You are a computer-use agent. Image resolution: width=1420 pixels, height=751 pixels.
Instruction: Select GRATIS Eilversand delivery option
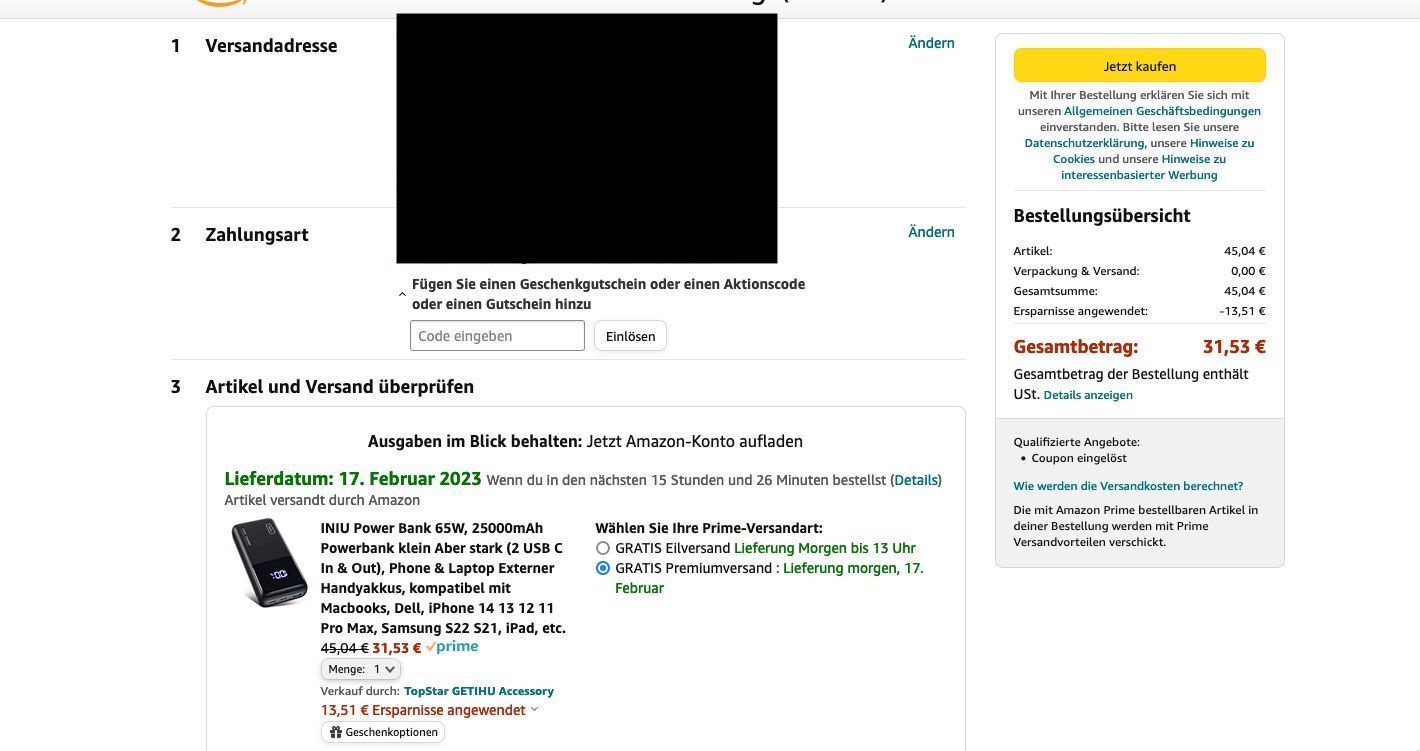pos(603,548)
